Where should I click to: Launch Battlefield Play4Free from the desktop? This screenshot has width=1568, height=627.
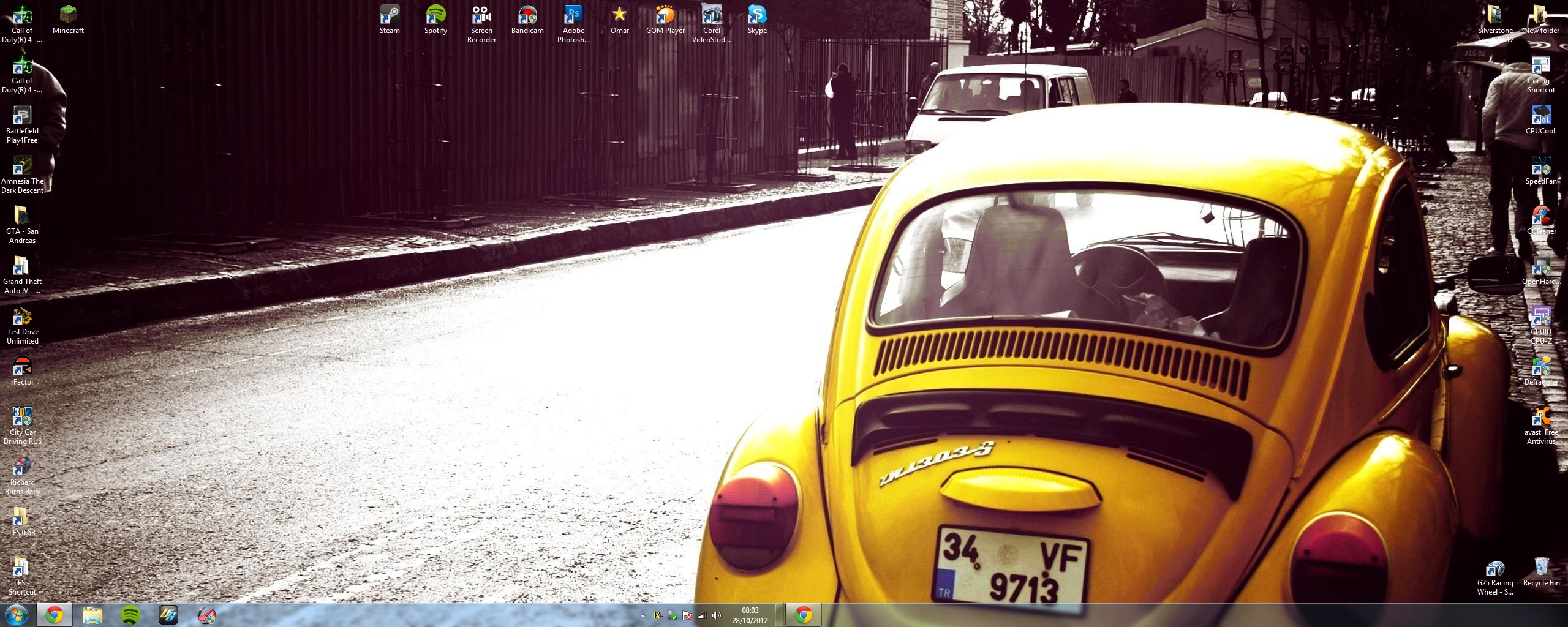click(22, 125)
